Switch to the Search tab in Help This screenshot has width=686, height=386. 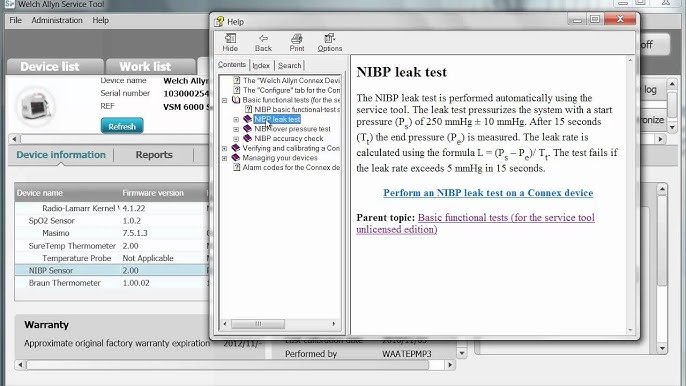(x=290, y=66)
